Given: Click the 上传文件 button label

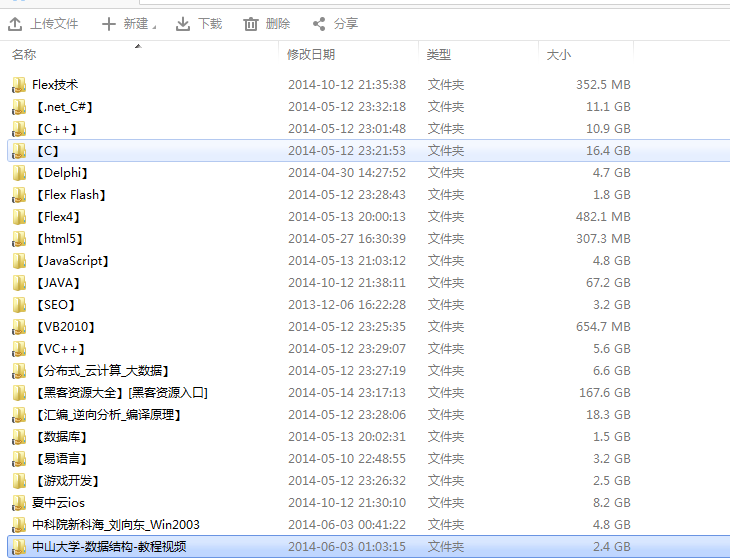Looking at the screenshot, I should pyautogui.click(x=54, y=24).
